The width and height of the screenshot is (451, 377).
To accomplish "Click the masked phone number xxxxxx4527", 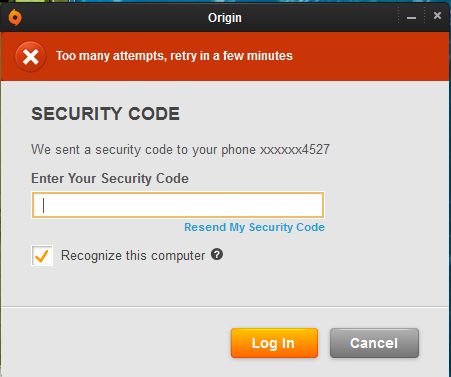I will click(x=295, y=149).
